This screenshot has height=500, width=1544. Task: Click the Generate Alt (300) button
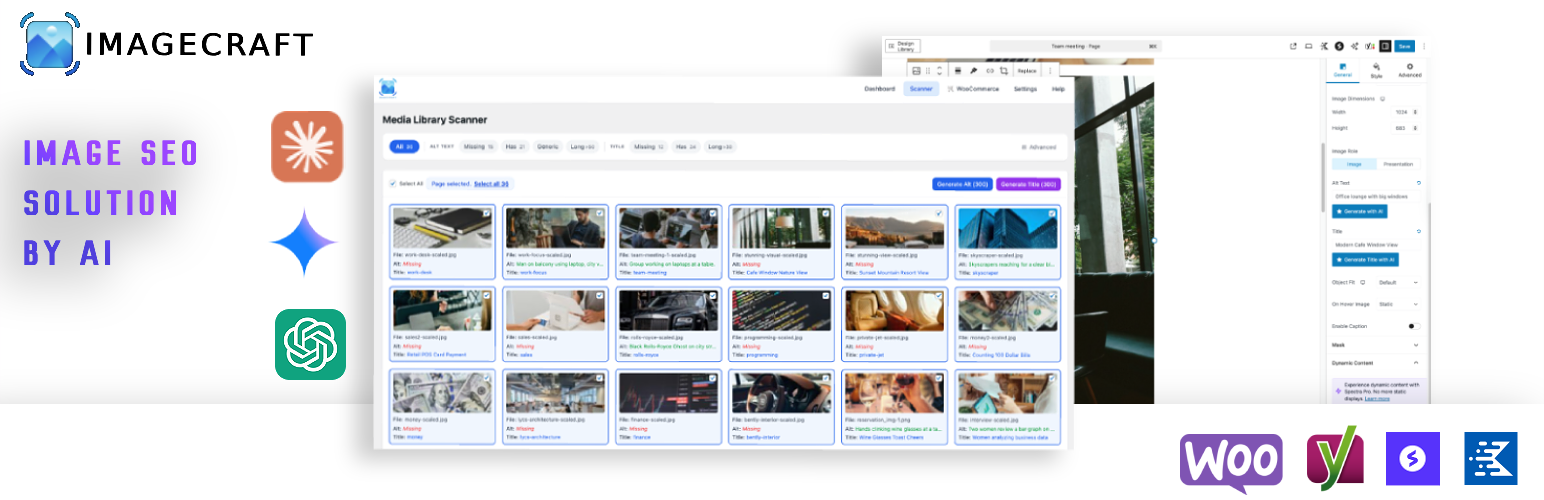coord(962,184)
